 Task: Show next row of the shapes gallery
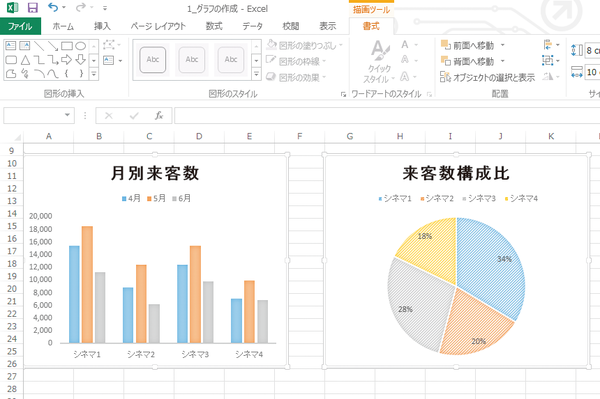94,60
